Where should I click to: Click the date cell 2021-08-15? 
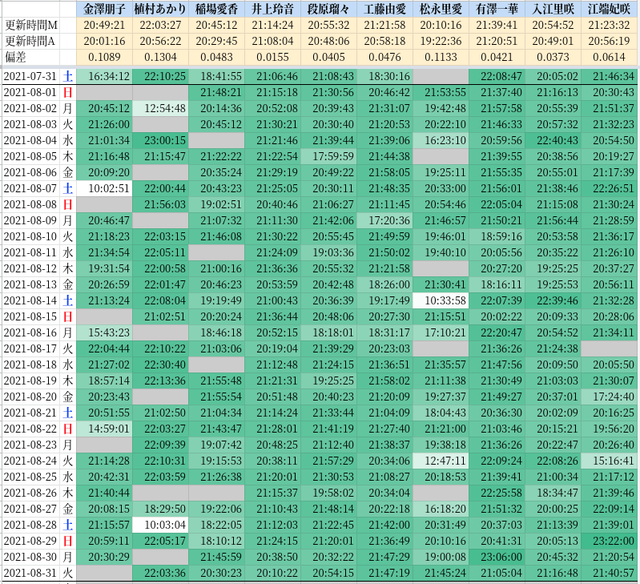tap(30, 317)
